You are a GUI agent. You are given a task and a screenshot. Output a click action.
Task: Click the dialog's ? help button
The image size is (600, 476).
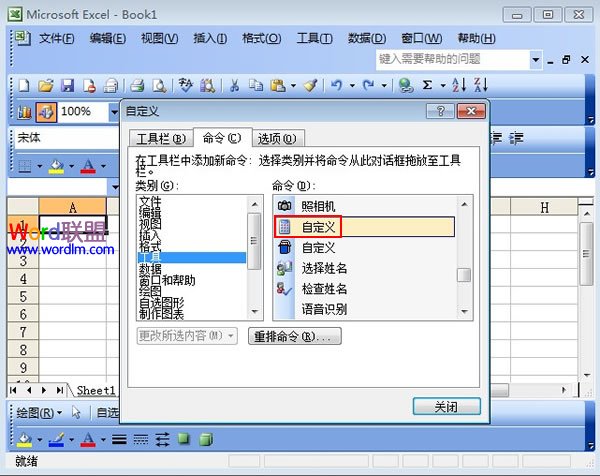pyautogui.click(x=440, y=111)
